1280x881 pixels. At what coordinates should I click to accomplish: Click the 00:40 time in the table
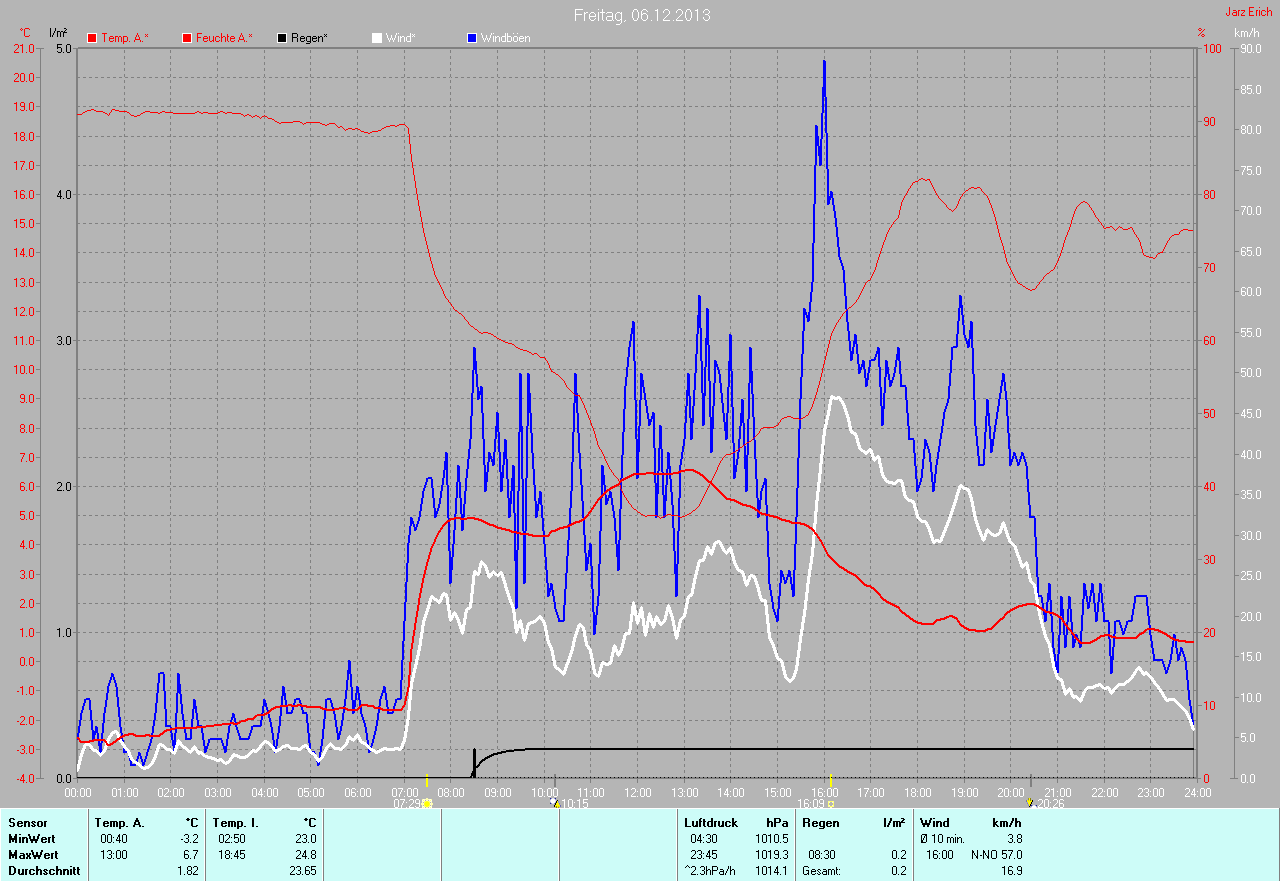pyautogui.click(x=115, y=839)
